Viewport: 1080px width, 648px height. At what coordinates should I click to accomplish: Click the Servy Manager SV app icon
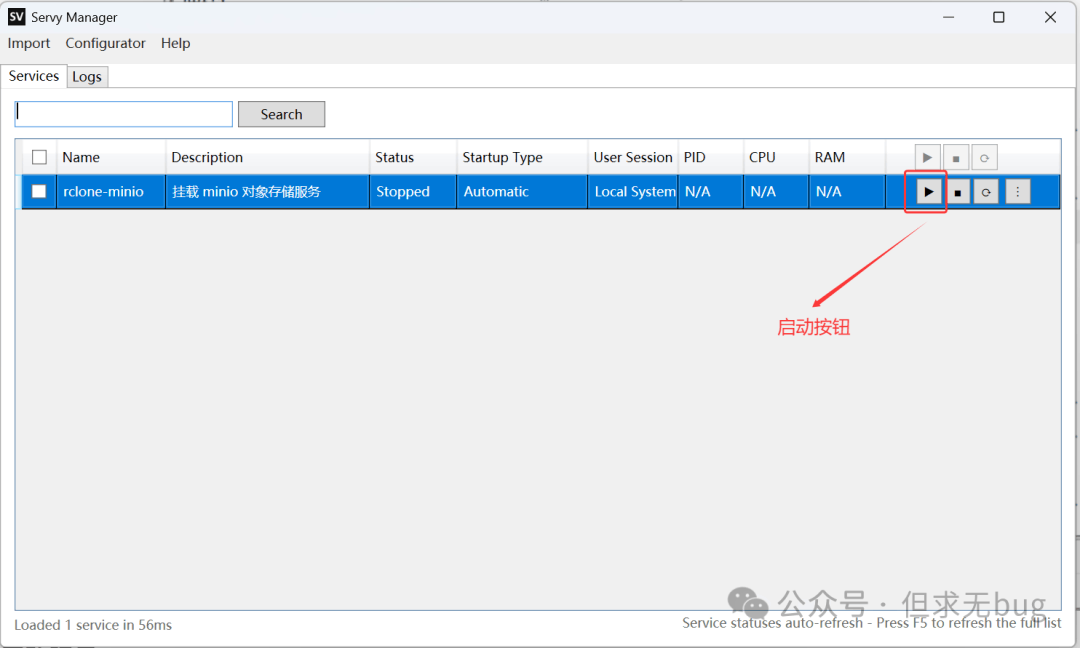[16, 17]
